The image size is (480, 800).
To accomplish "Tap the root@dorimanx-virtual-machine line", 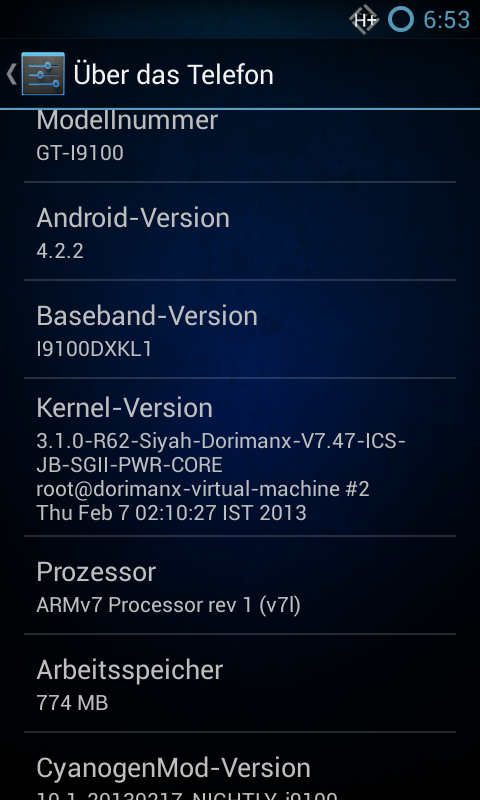I will pos(203,489).
